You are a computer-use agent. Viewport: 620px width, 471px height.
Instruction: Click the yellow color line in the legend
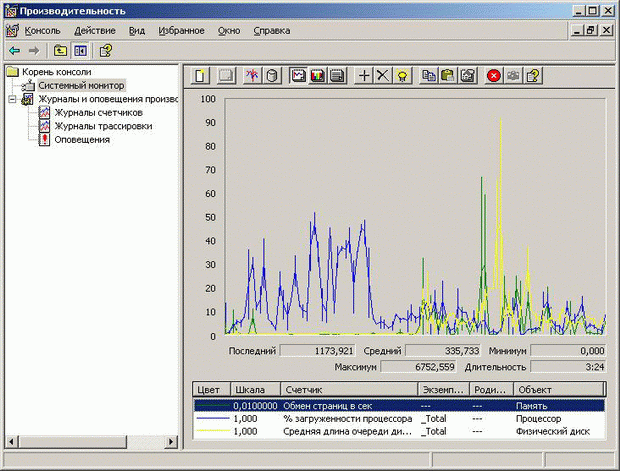(x=211, y=432)
